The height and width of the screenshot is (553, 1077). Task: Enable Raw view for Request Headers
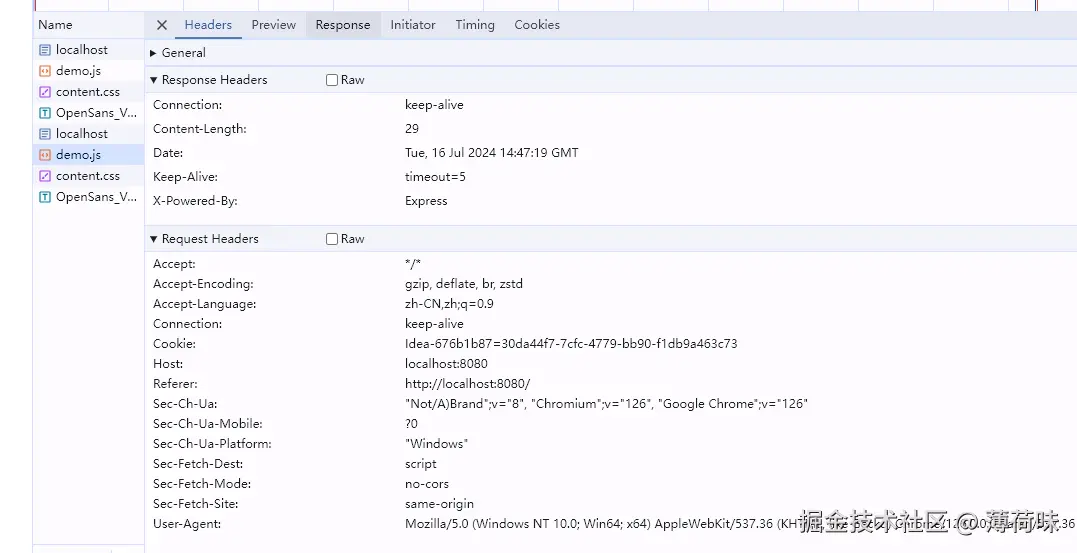332,239
